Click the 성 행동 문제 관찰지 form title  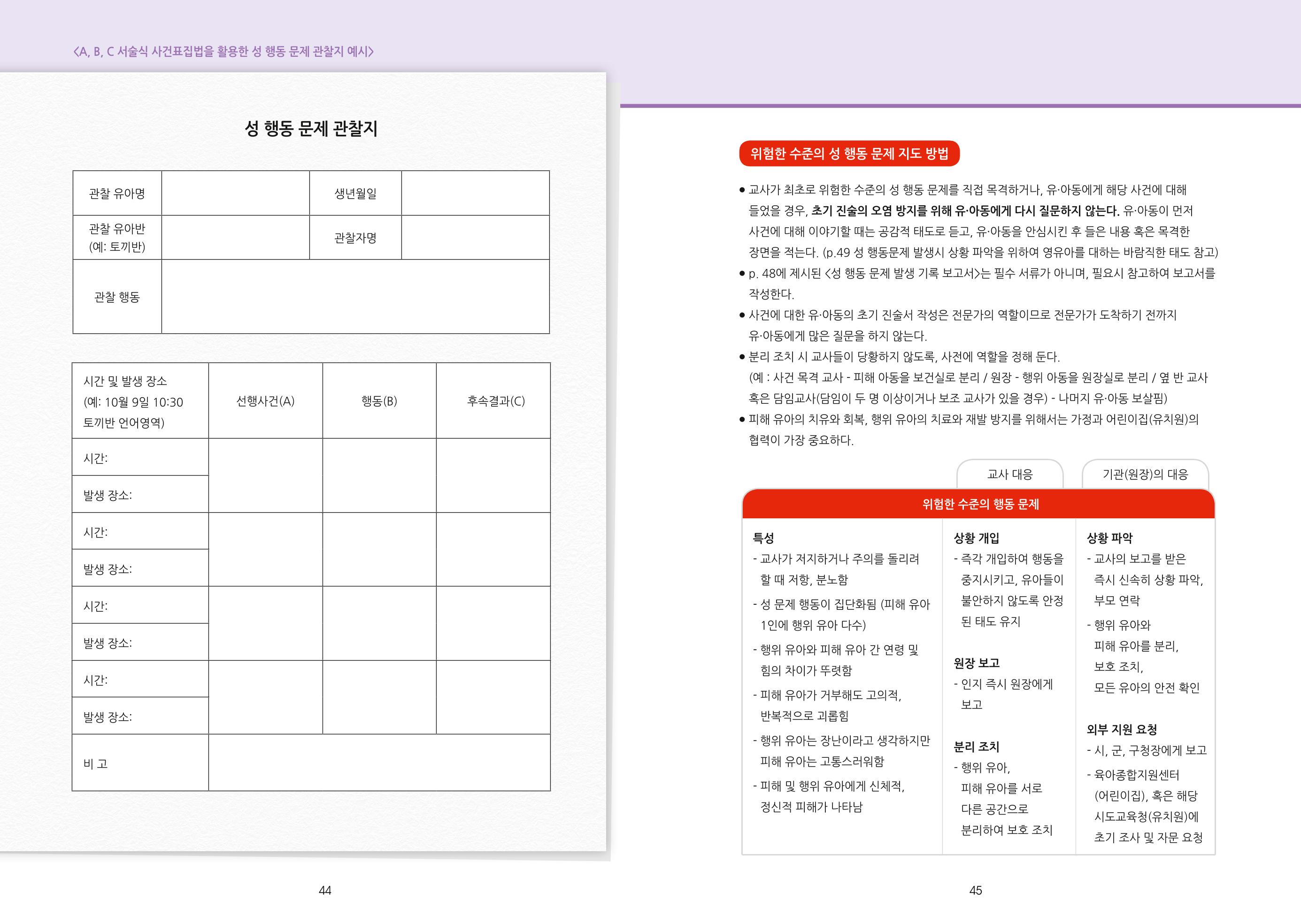tap(311, 129)
